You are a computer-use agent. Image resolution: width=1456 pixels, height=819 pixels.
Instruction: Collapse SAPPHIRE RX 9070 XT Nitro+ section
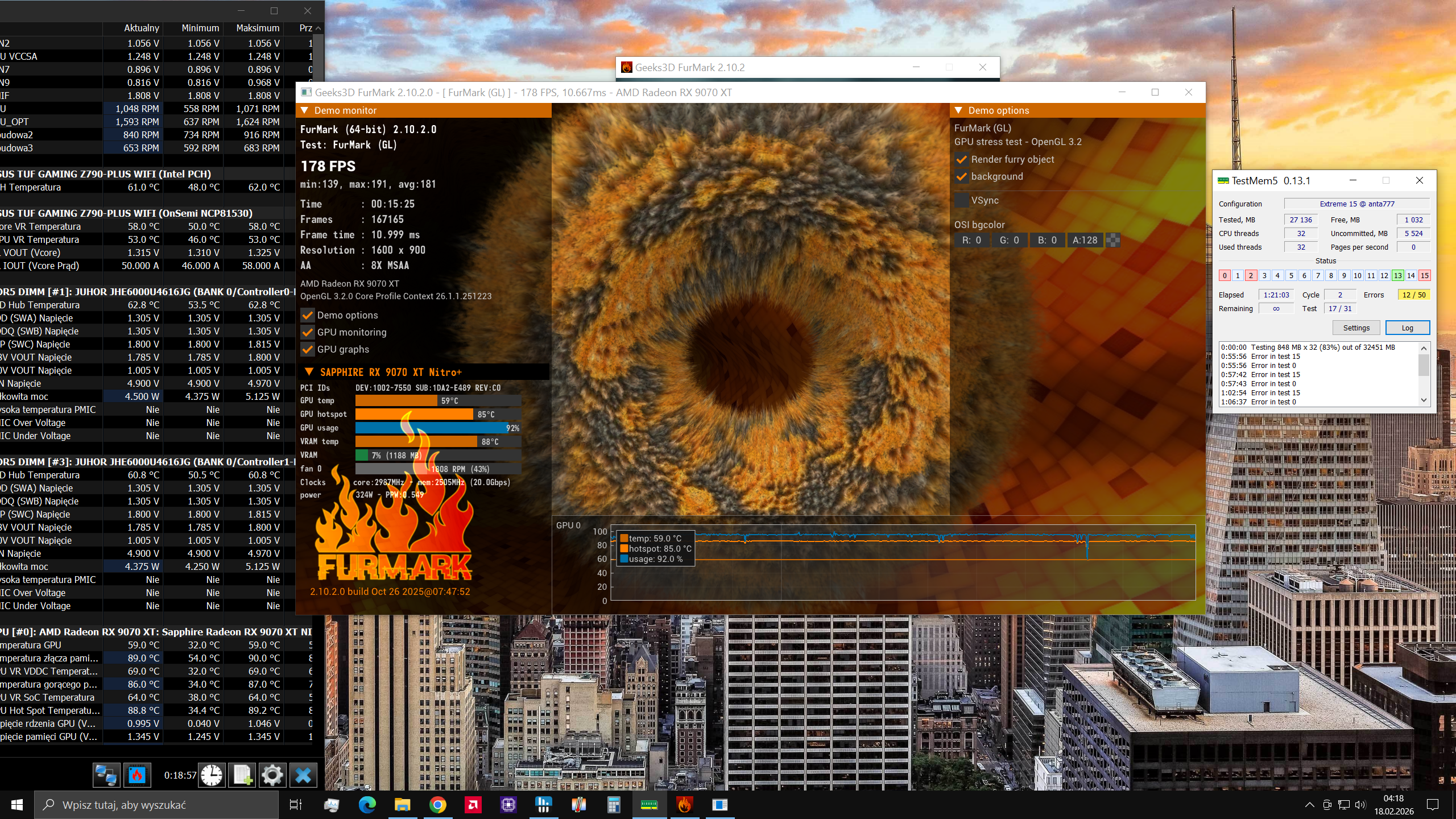tap(309, 372)
